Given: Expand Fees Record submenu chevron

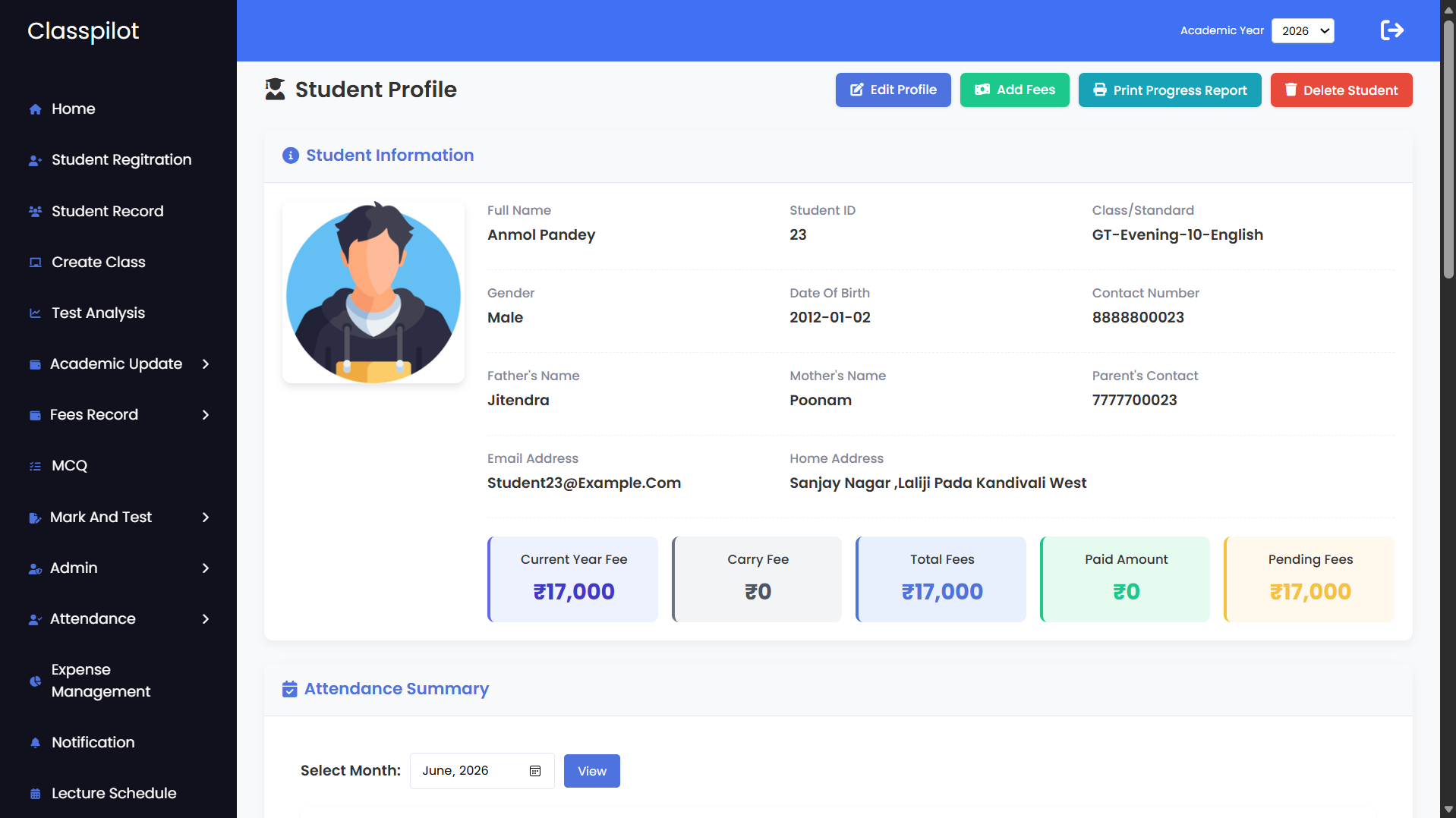Looking at the screenshot, I should point(206,415).
